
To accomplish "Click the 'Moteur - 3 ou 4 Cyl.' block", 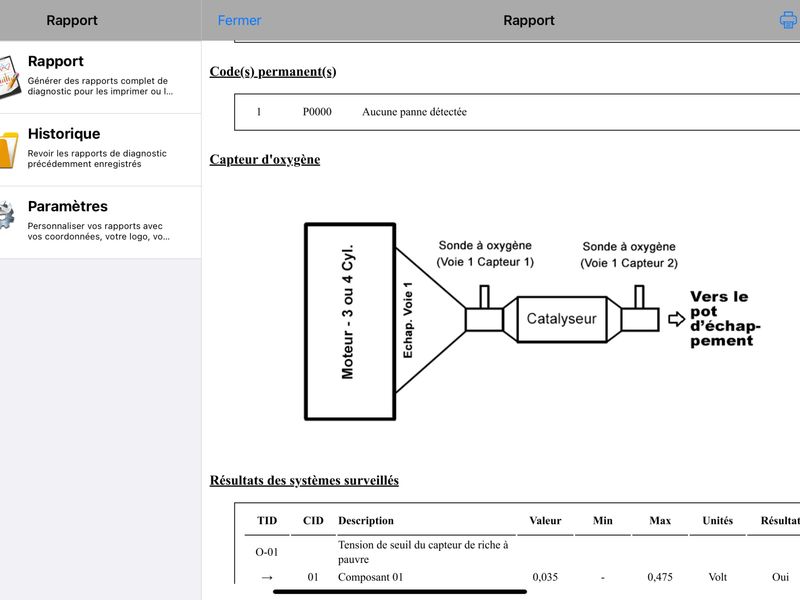I will coord(350,321).
